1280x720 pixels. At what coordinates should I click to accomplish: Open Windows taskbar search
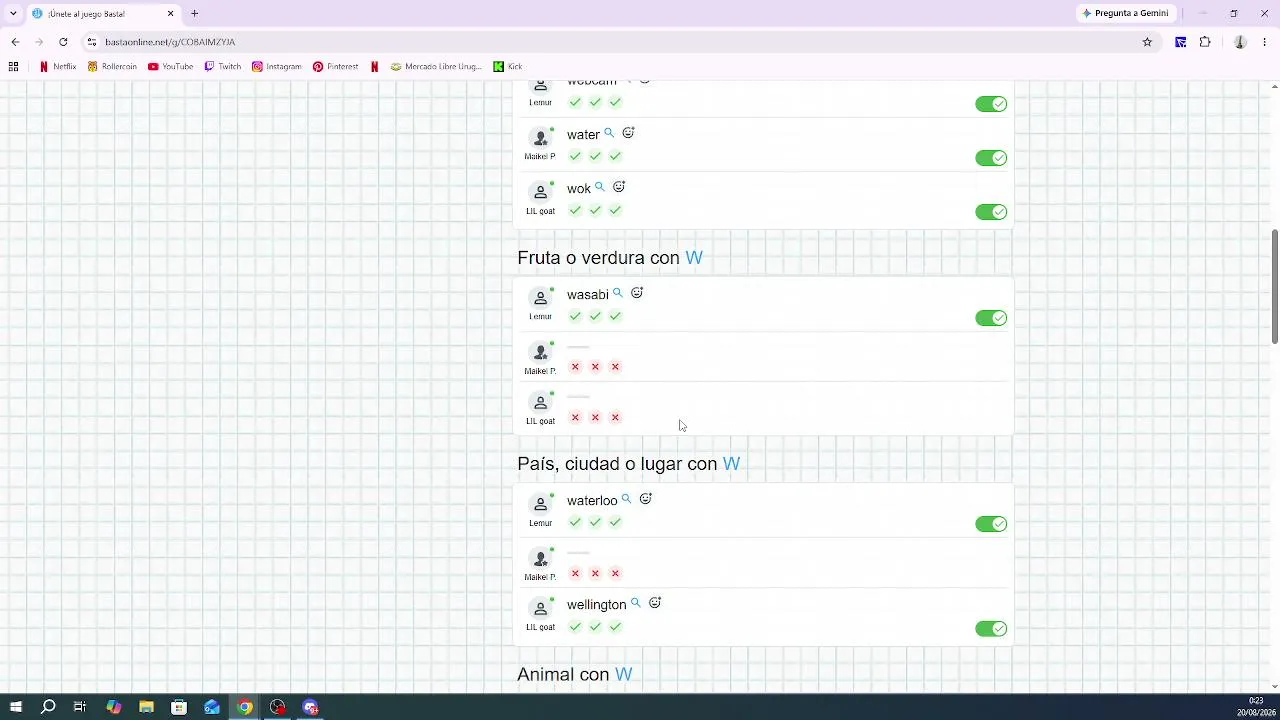48,707
